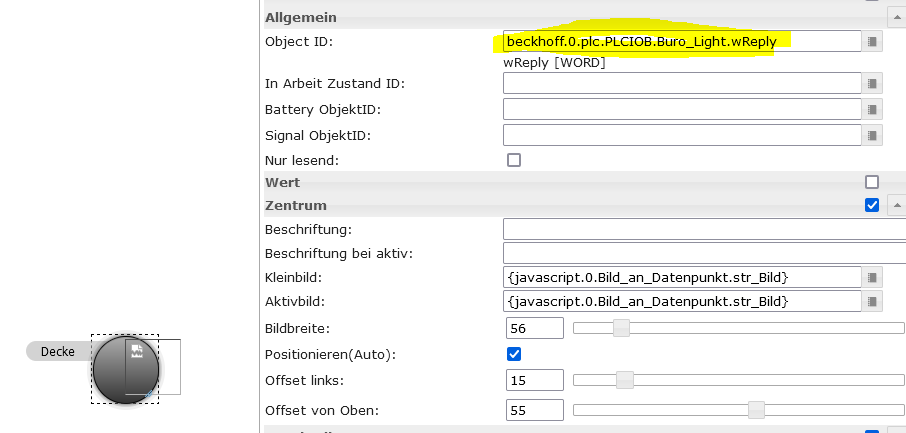
Task: Toggle the Wert section checkbox
Action: [871, 182]
